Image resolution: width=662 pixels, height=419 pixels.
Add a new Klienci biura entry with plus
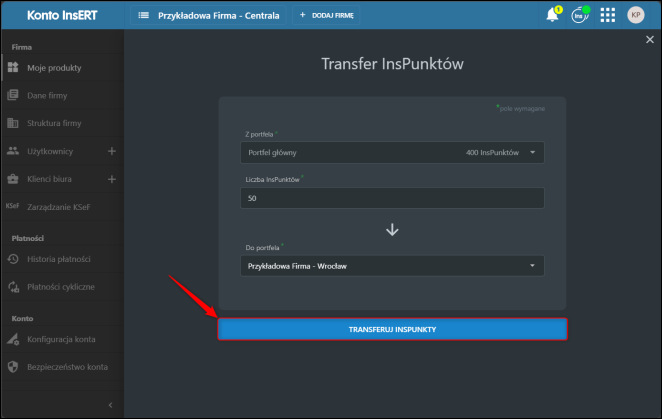point(111,179)
